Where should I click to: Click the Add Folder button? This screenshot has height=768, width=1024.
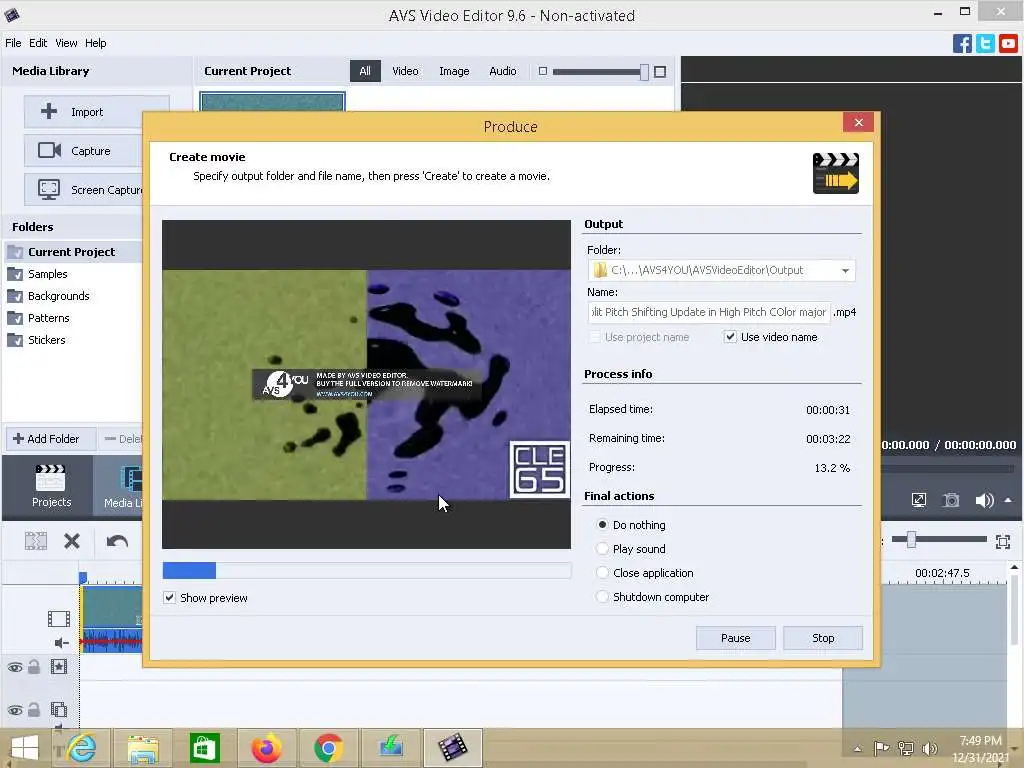click(x=50, y=439)
